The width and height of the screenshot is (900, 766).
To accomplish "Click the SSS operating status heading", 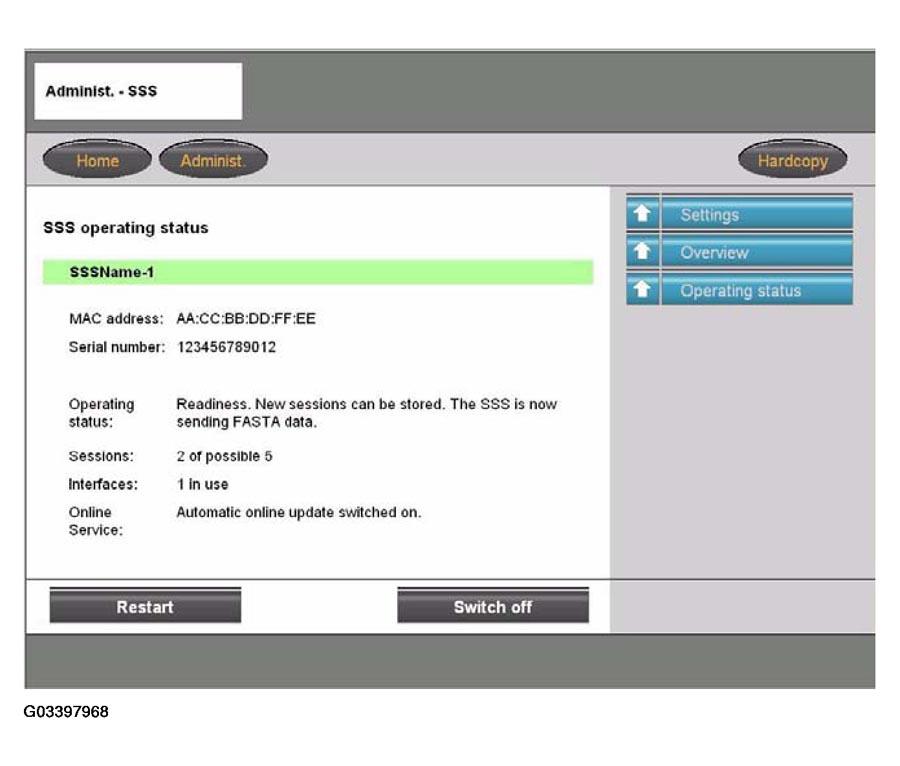I will click(126, 228).
